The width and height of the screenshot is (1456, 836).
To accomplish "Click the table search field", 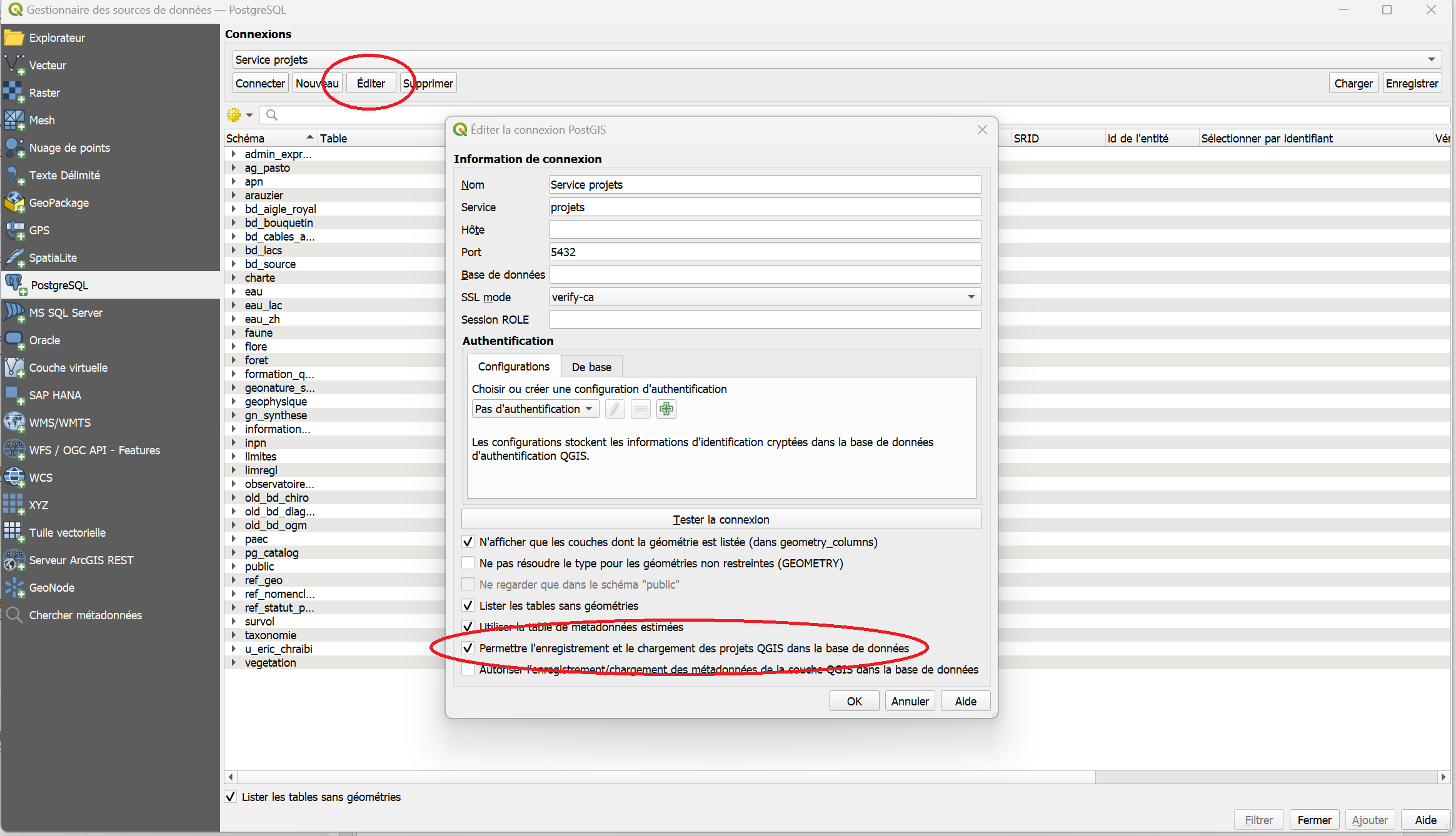I will click(853, 115).
